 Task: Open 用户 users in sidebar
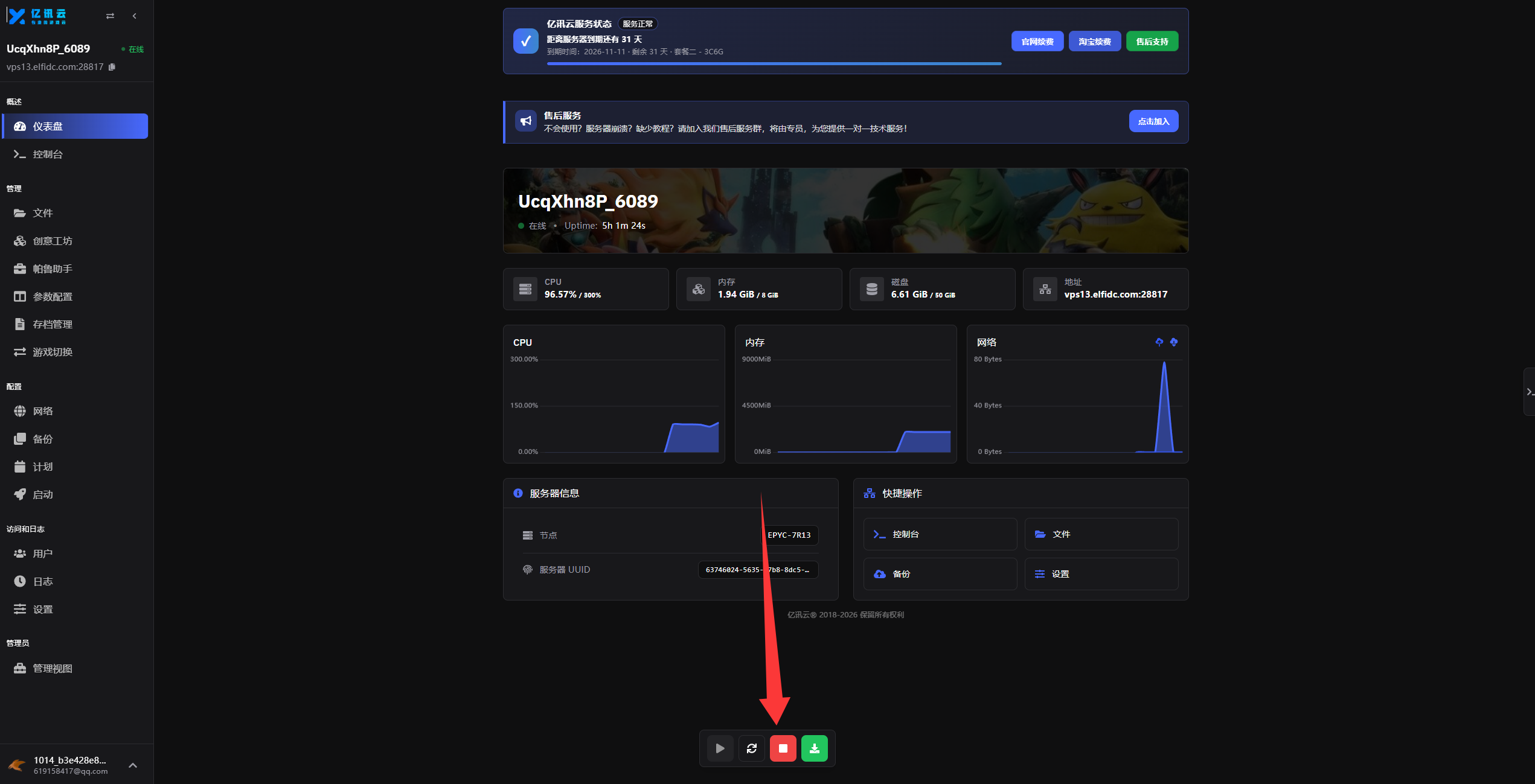point(75,553)
